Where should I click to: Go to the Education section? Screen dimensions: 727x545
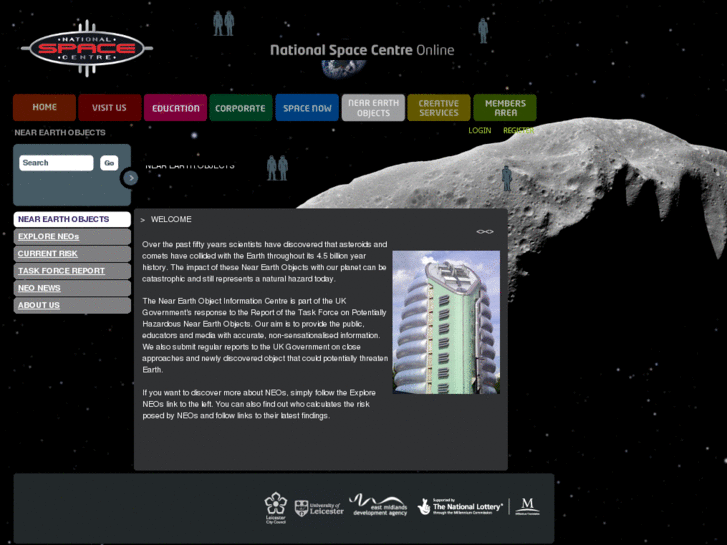pyautogui.click(x=176, y=107)
